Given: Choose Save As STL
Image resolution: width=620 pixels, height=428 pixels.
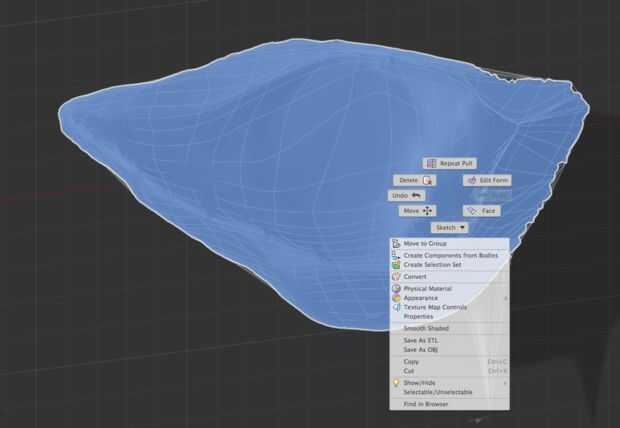Looking at the screenshot, I should pyautogui.click(x=450, y=340).
